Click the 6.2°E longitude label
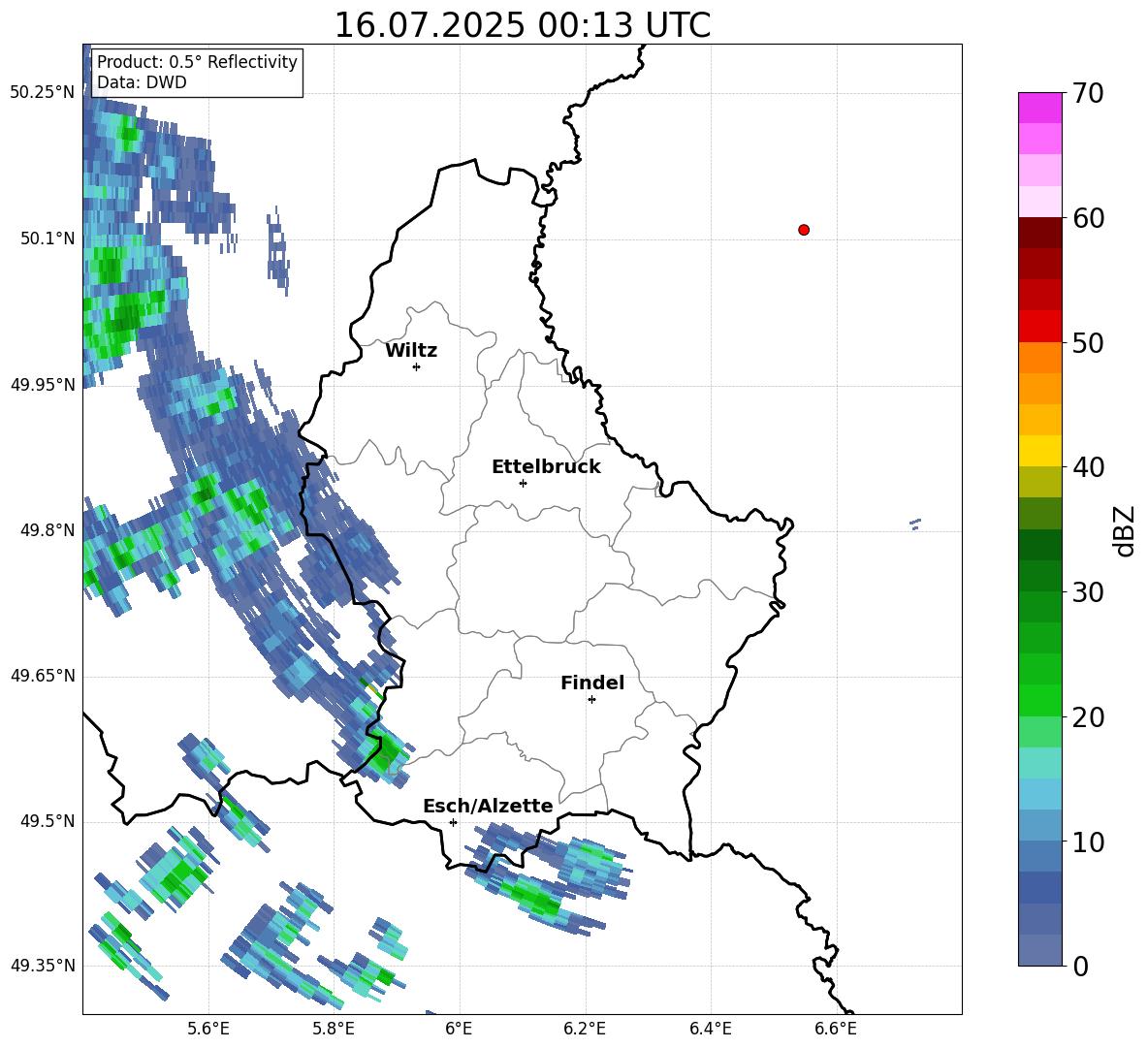 point(585,1029)
